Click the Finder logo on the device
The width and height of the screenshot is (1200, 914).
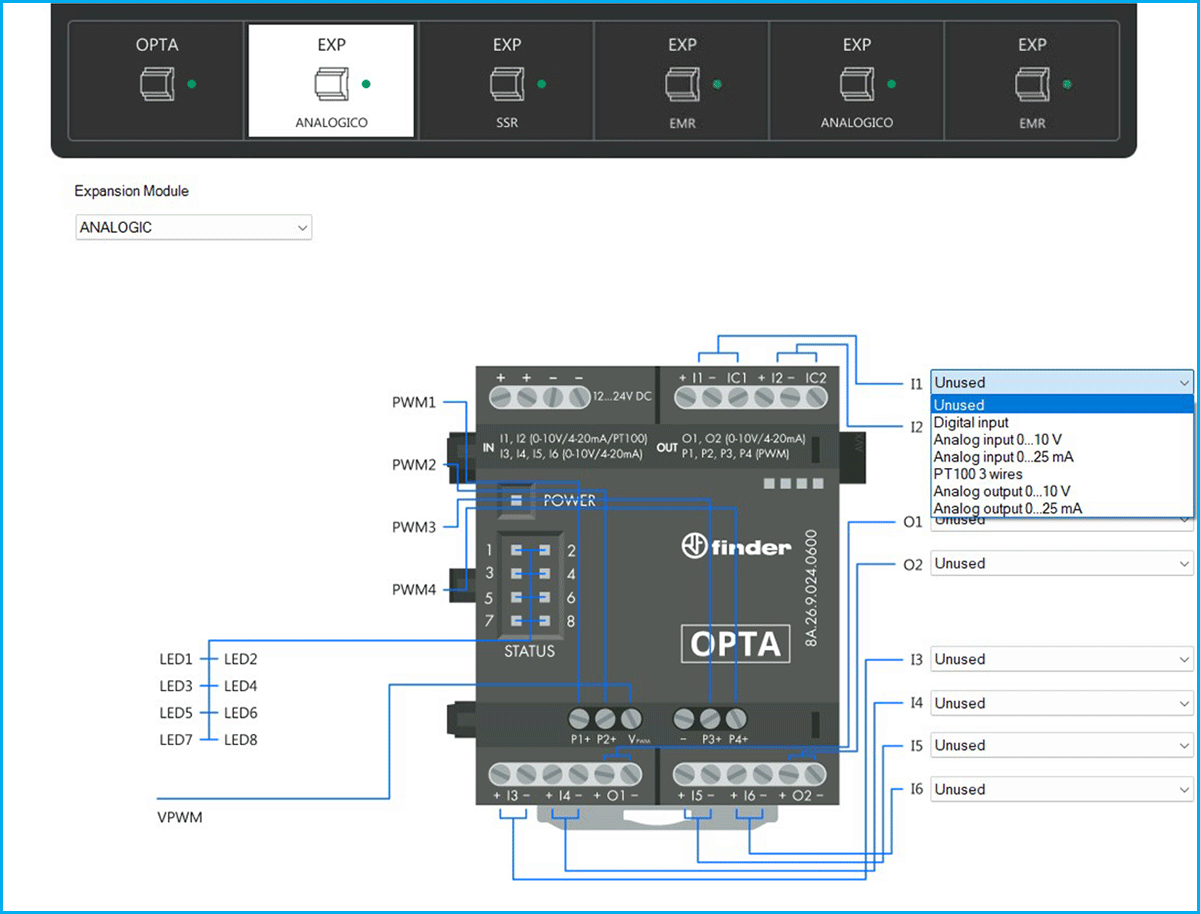click(x=736, y=546)
